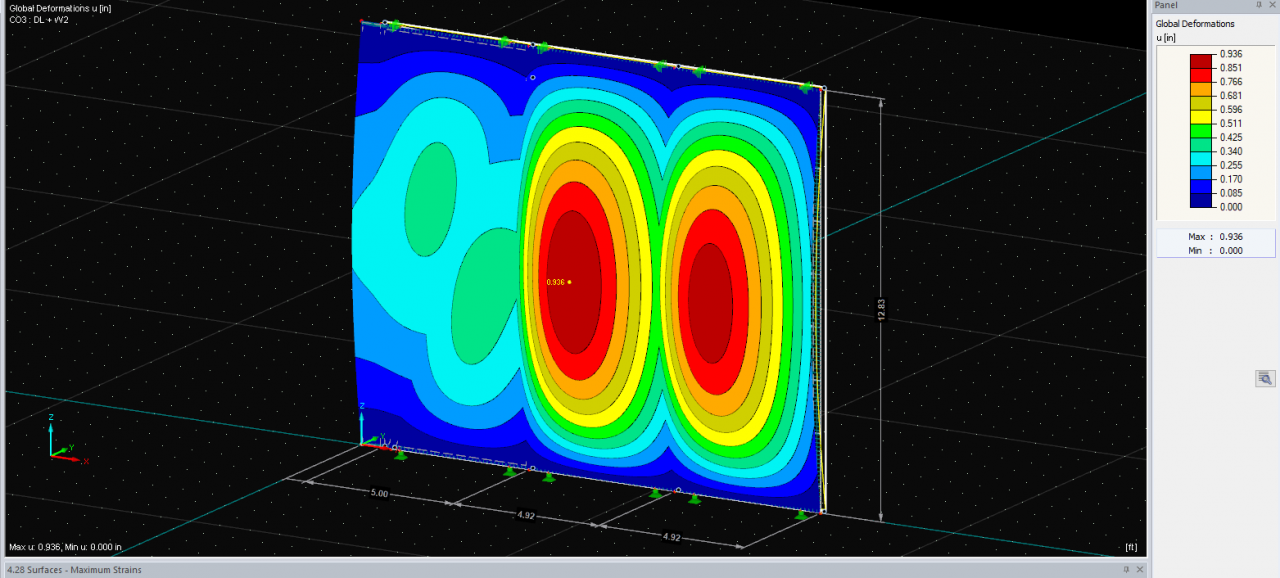Toggle the status bar auto-hide pin
The image size is (1280, 578).
1126,569
